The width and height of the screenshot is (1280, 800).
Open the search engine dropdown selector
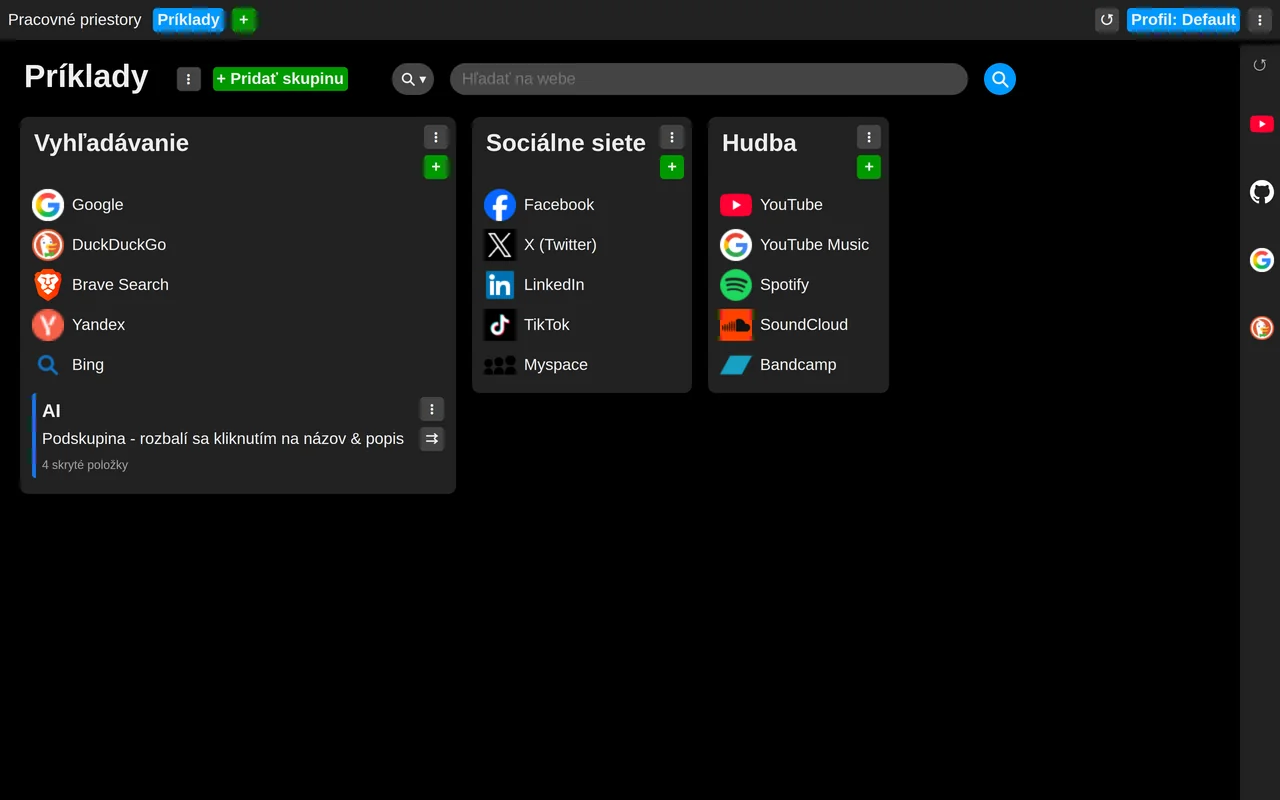tap(413, 79)
